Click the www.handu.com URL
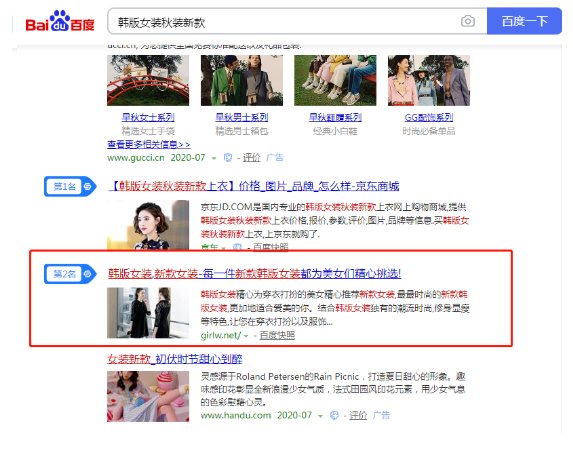Screen dimensions: 573x457 click(x=236, y=415)
